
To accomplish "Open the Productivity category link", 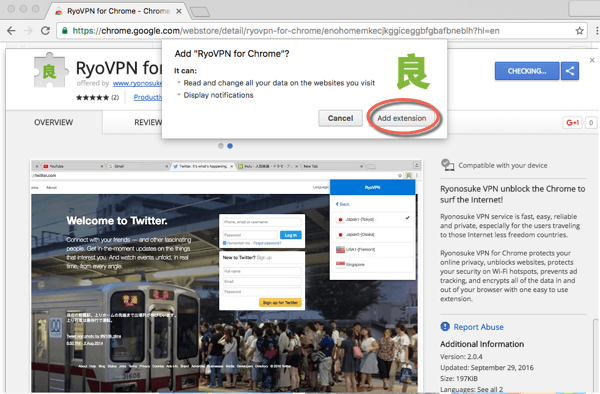I will tap(148, 98).
